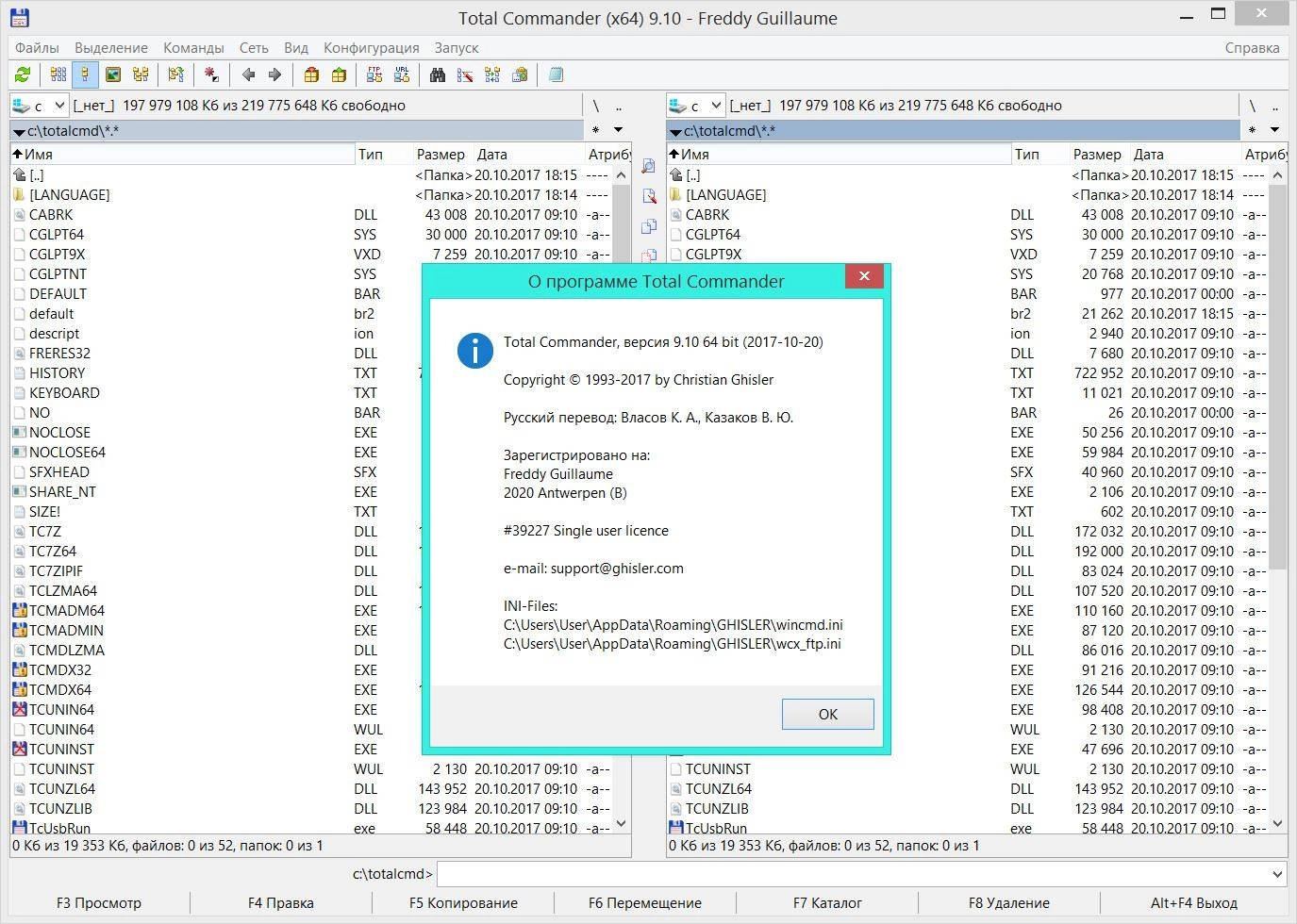Click the copy files icon between panels
The height and width of the screenshot is (924, 1297).
pos(649,226)
